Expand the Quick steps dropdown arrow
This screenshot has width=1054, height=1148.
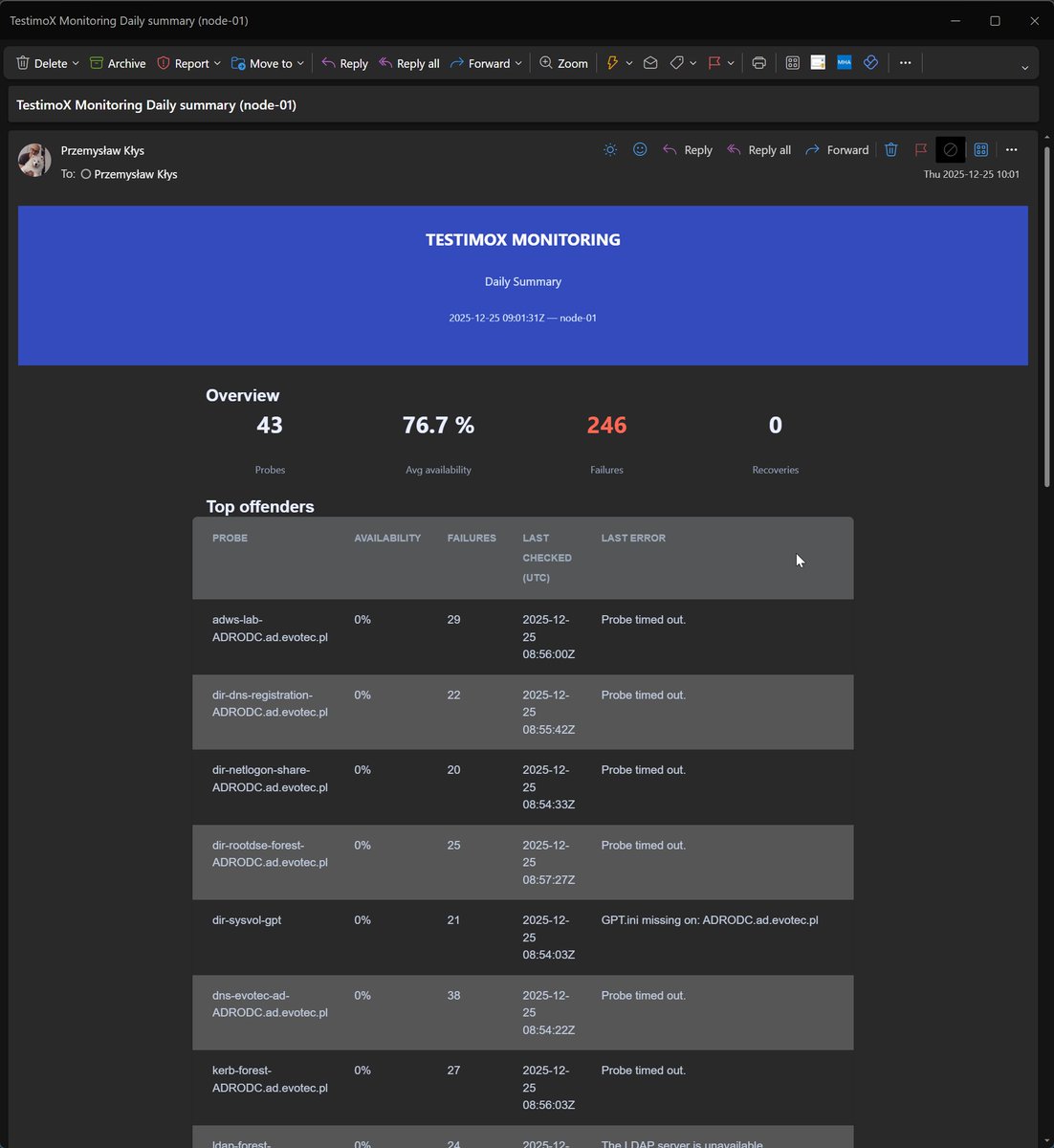coord(628,63)
